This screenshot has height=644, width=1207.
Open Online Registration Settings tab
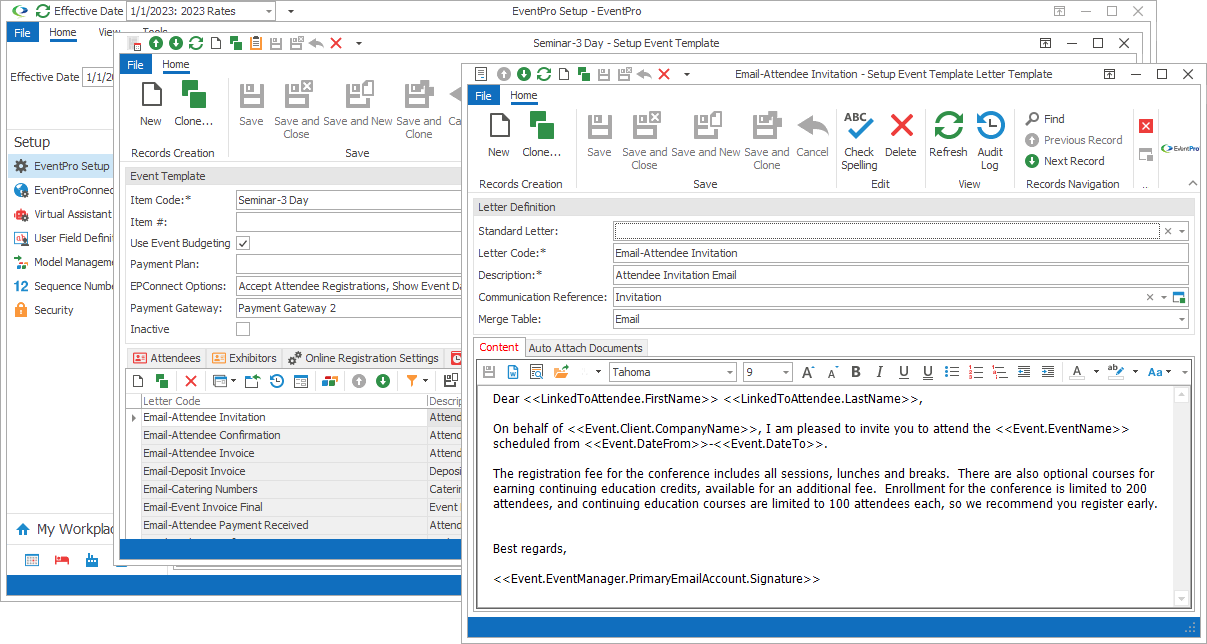(364, 358)
